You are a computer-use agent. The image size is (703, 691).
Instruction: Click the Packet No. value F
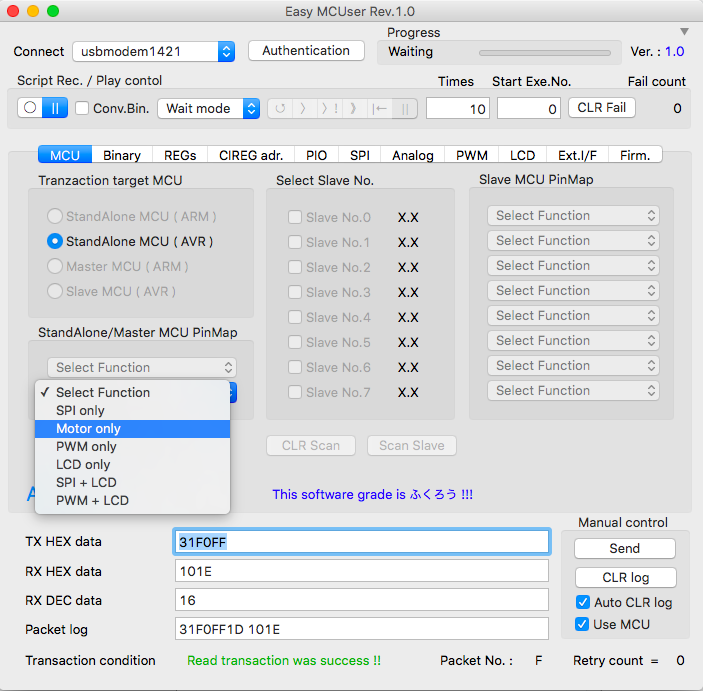point(538,661)
